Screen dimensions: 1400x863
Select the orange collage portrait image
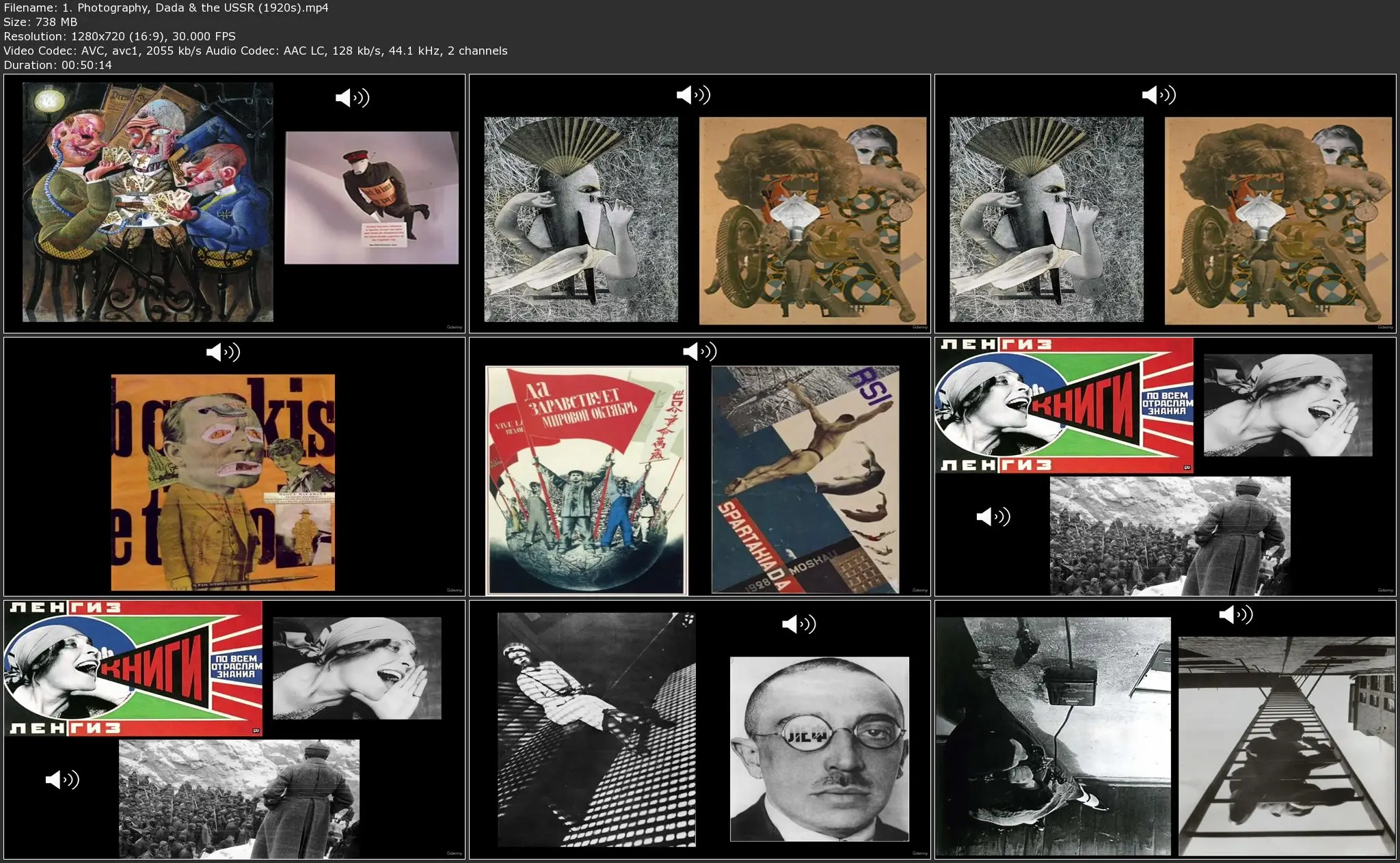coord(223,482)
